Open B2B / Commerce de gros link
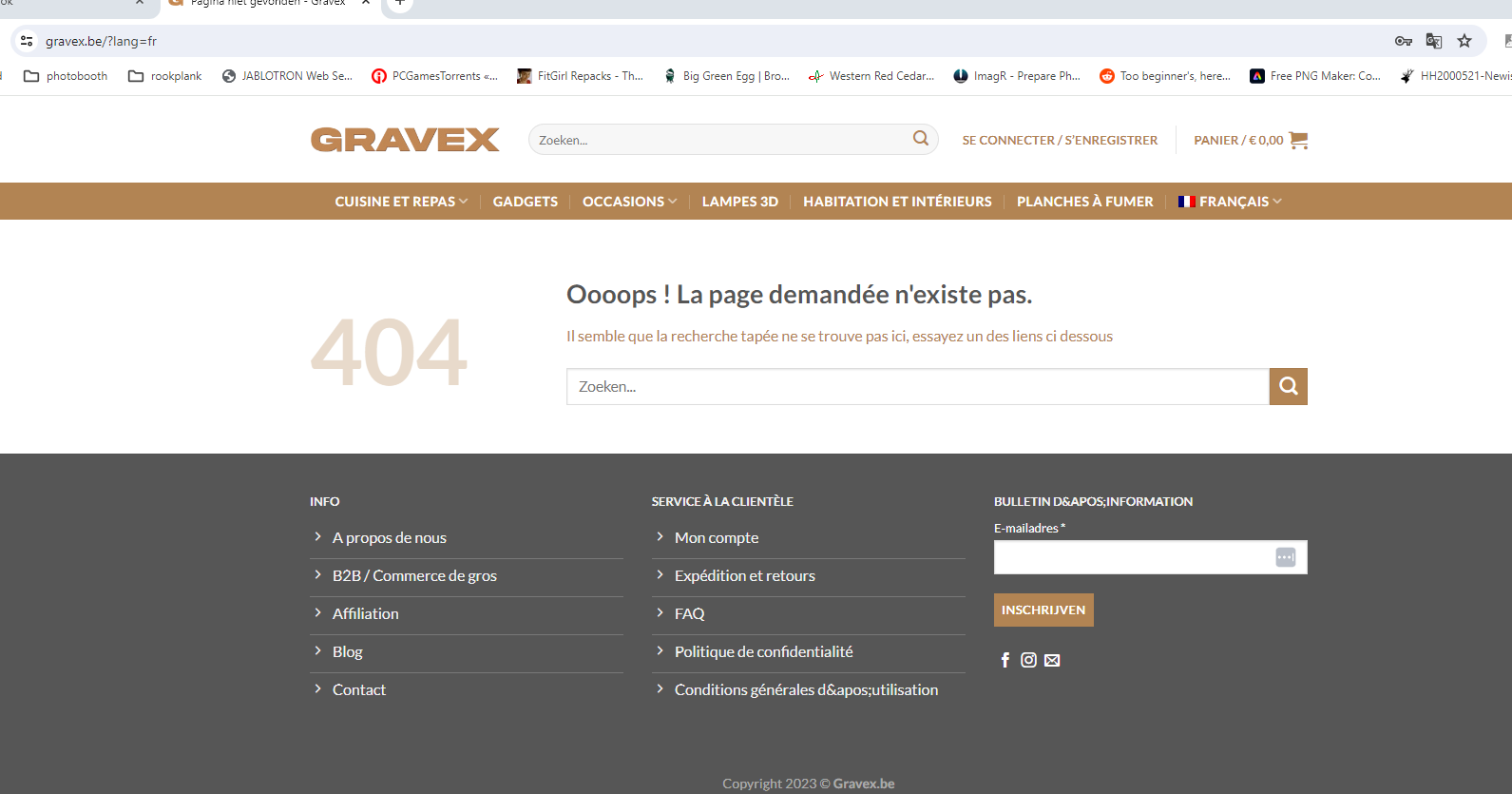 (414, 575)
